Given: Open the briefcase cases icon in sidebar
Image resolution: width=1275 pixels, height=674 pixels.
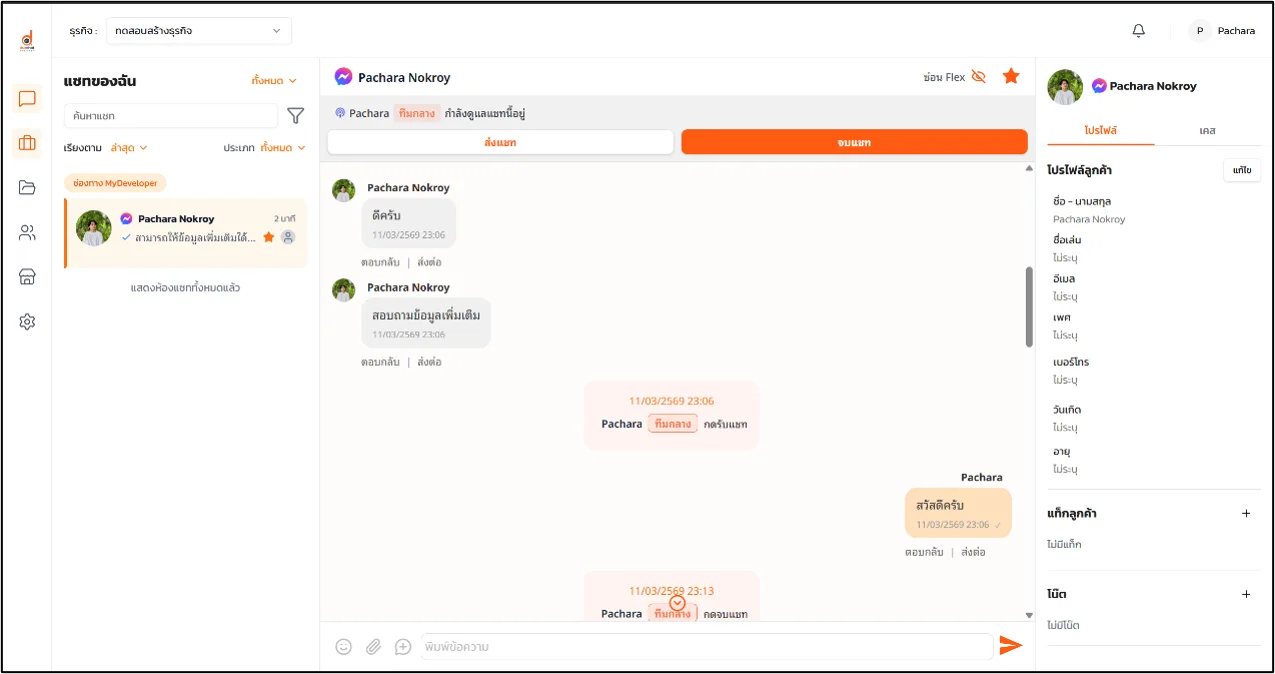Looking at the screenshot, I should [x=27, y=143].
